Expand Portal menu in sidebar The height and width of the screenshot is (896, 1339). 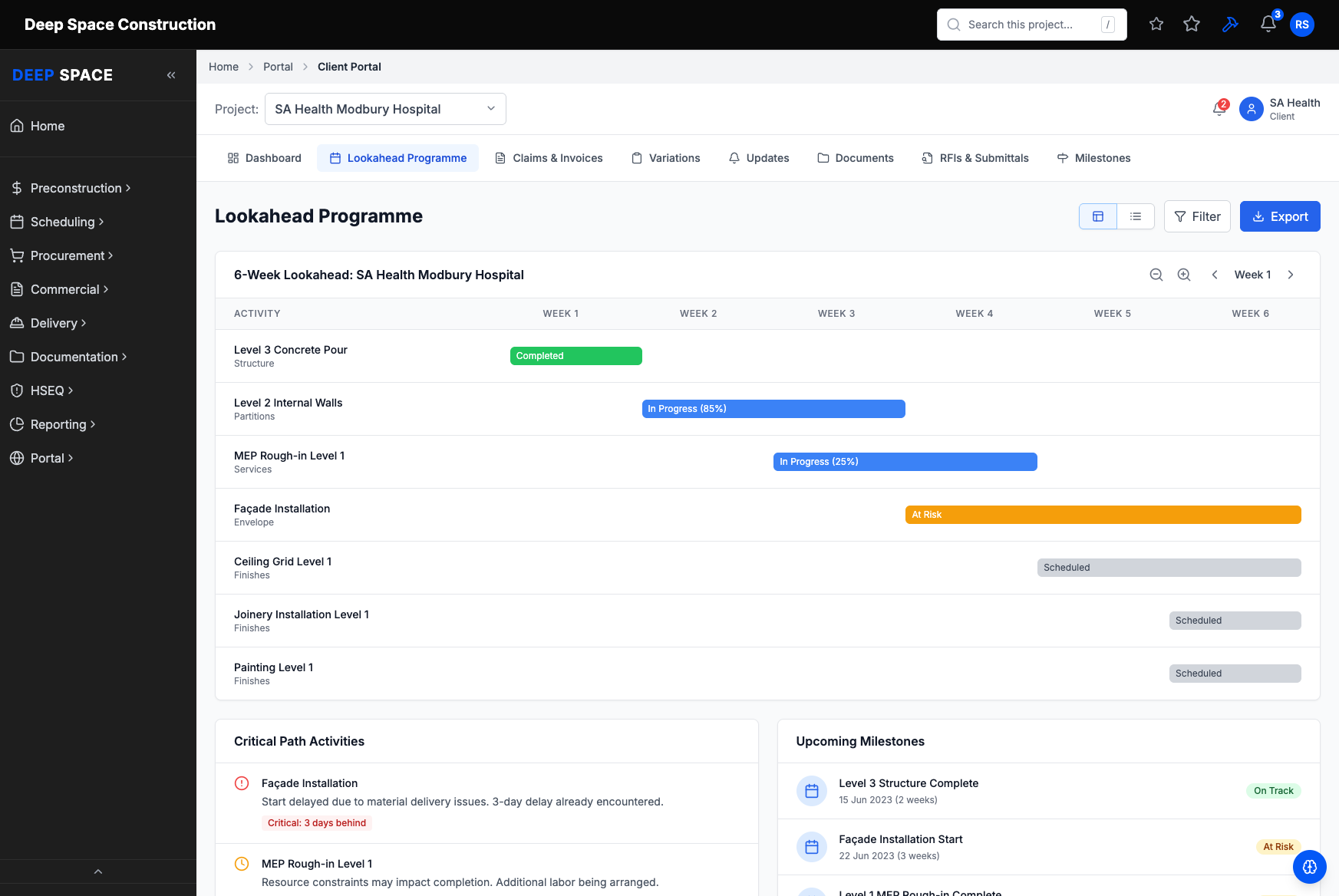[x=41, y=458]
